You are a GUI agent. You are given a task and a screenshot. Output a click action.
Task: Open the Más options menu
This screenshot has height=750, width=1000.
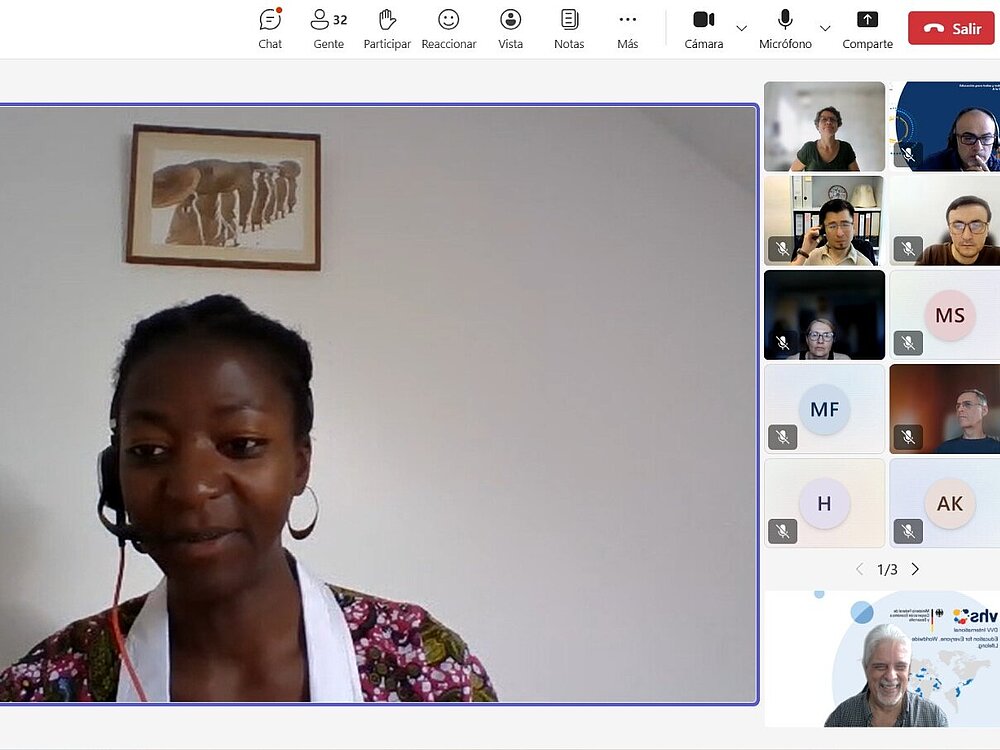pyautogui.click(x=628, y=28)
